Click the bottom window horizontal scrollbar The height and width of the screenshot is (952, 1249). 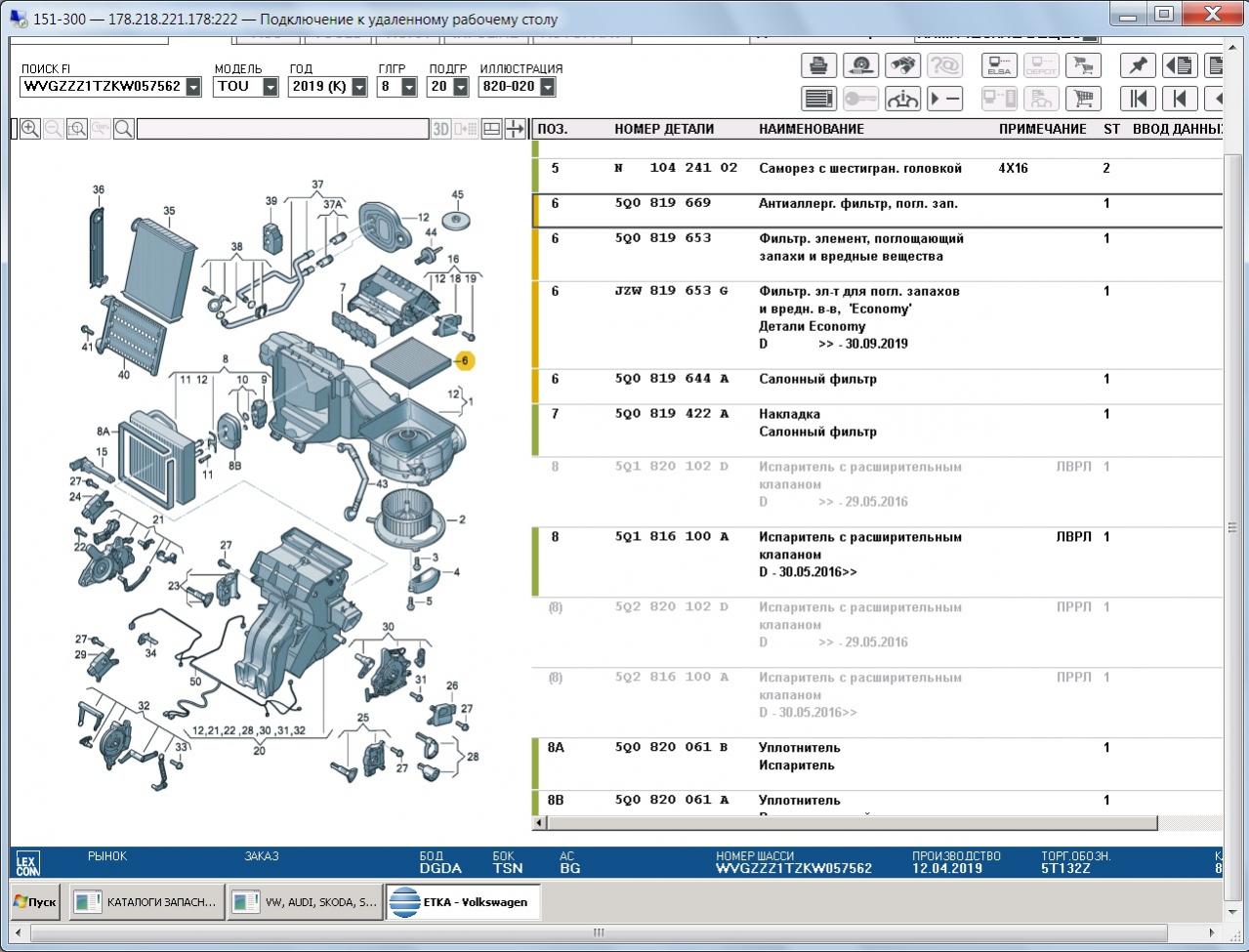(598, 932)
